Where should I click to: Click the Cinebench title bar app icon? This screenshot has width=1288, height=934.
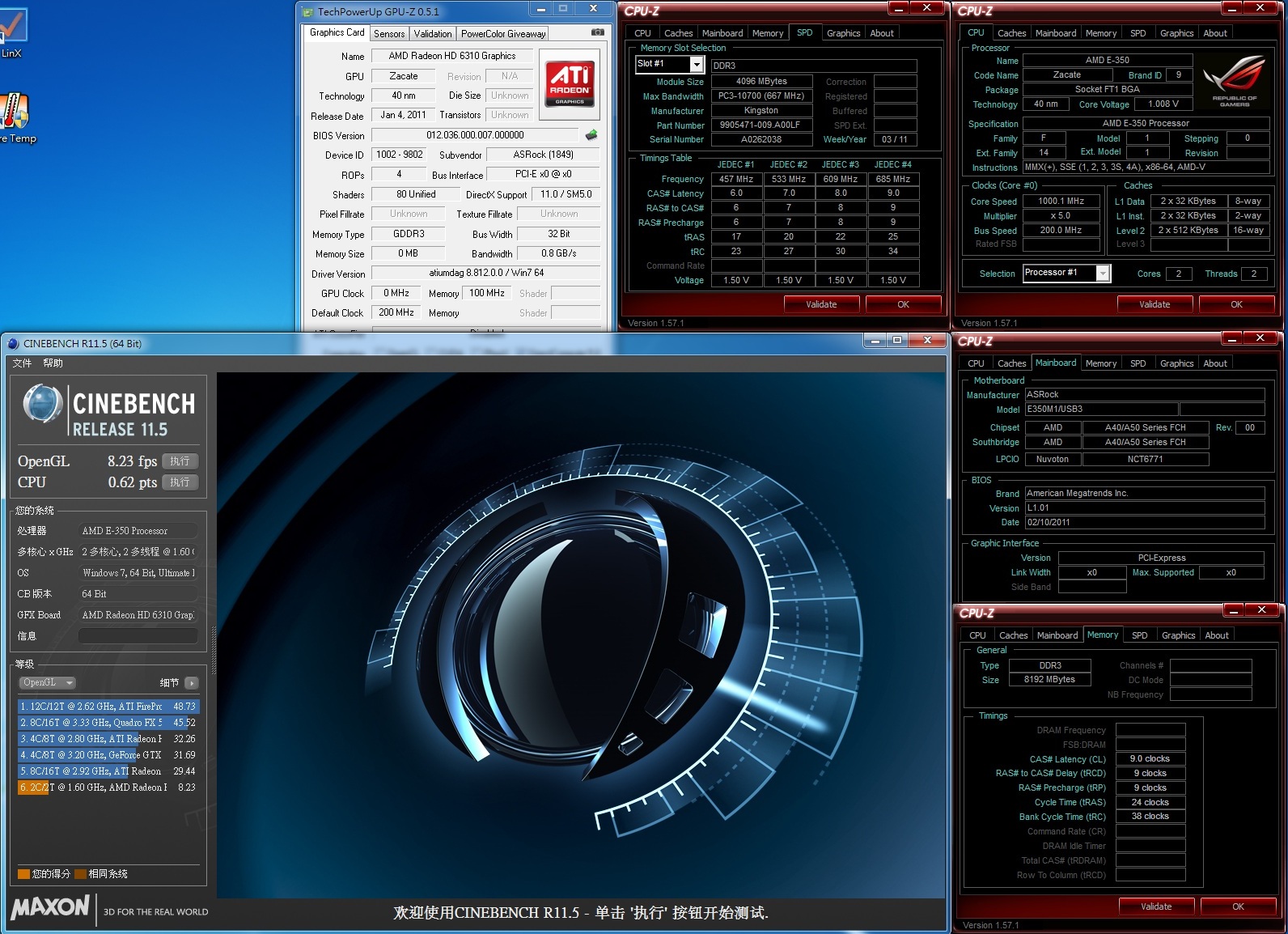(13, 343)
